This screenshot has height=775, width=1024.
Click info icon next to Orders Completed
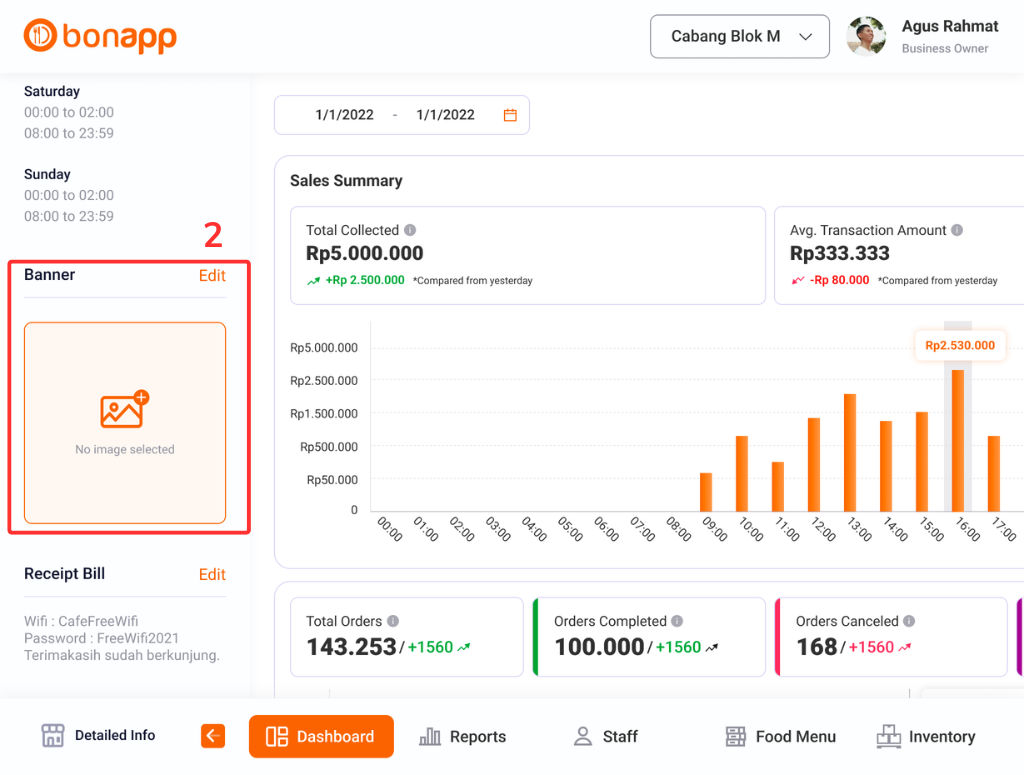tap(677, 621)
